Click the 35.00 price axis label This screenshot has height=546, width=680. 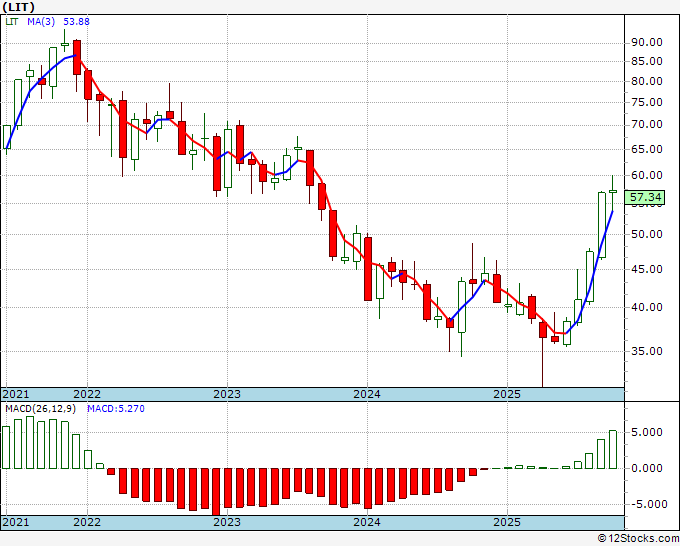(x=647, y=351)
